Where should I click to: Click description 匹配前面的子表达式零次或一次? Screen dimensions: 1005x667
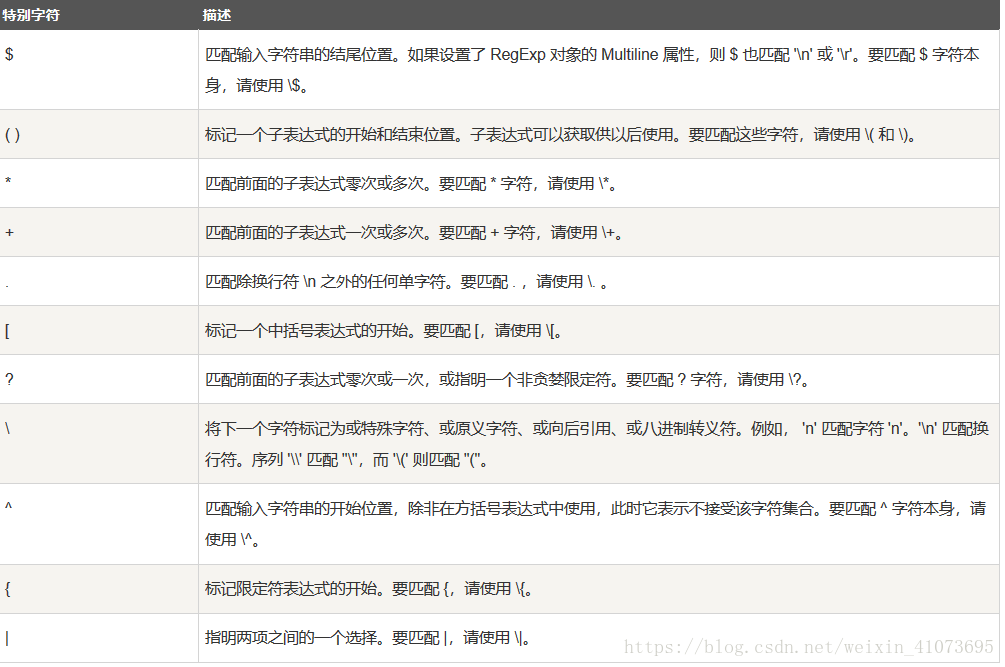(x=599, y=379)
